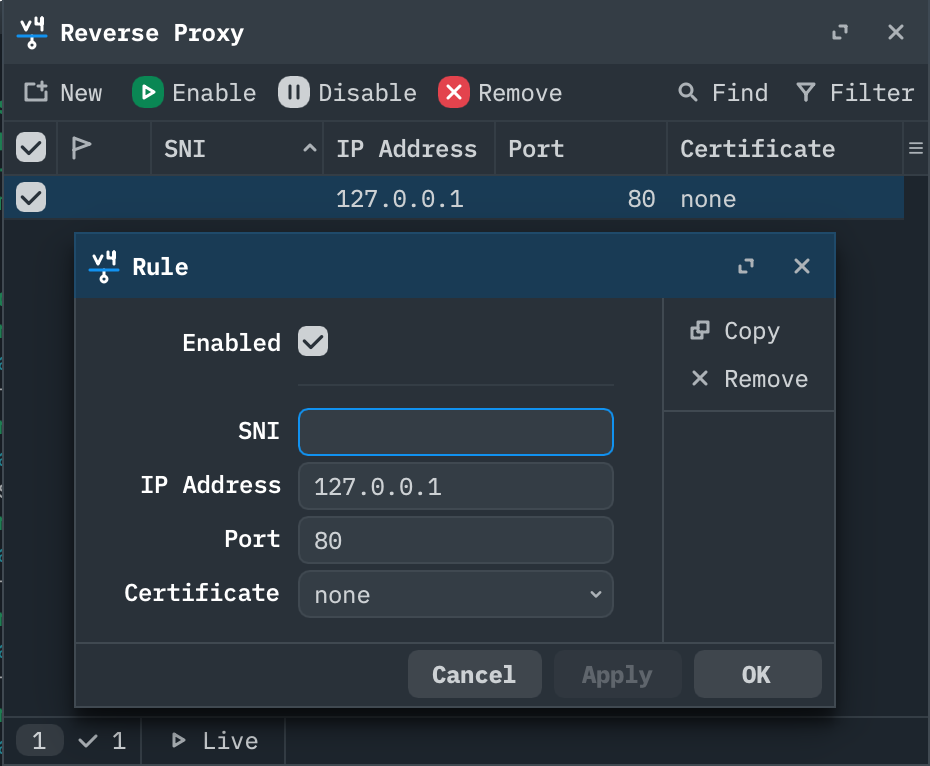Image resolution: width=930 pixels, height=766 pixels.
Task: Click the New rule icon
Action: click(x=36, y=92)
